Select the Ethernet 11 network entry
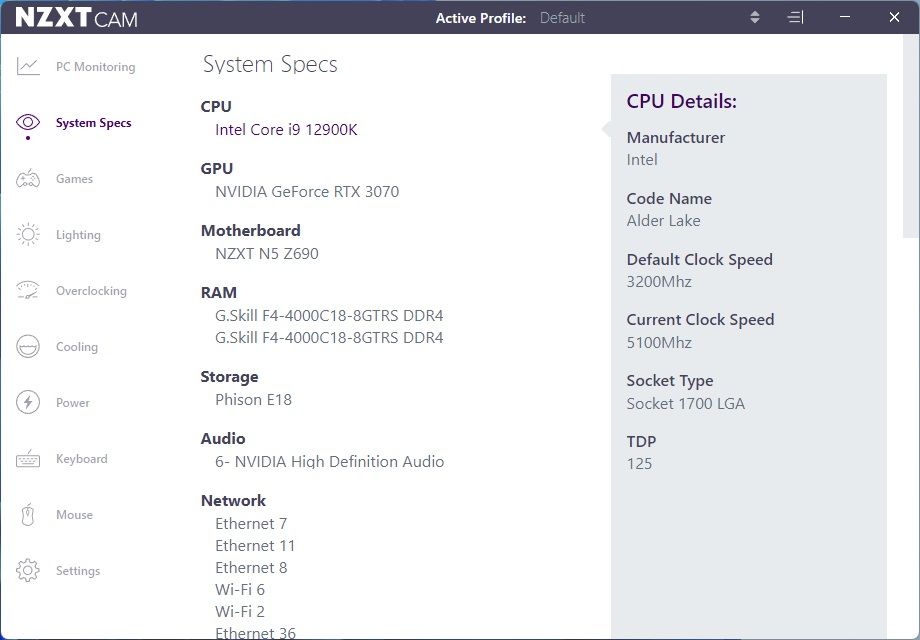Screen dimensions: 920x640 pos(255,546)
